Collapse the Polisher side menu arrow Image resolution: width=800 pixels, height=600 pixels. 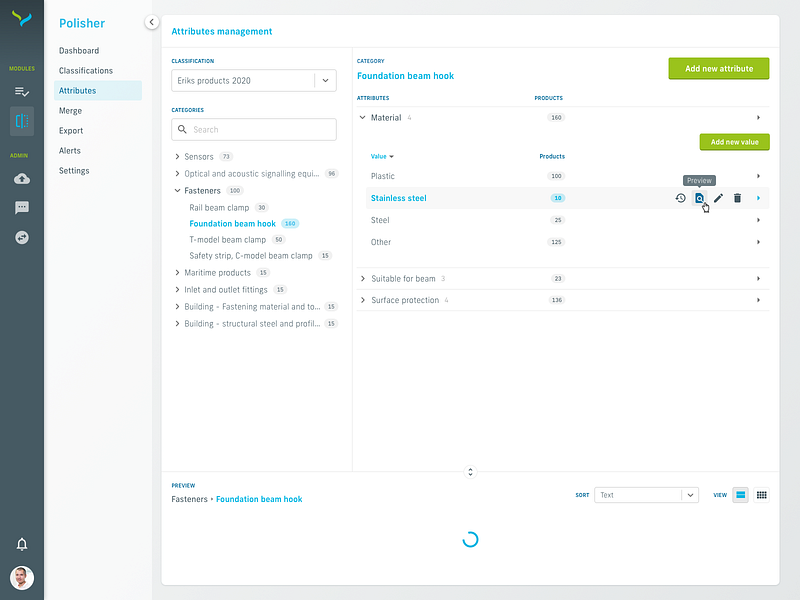152,22
